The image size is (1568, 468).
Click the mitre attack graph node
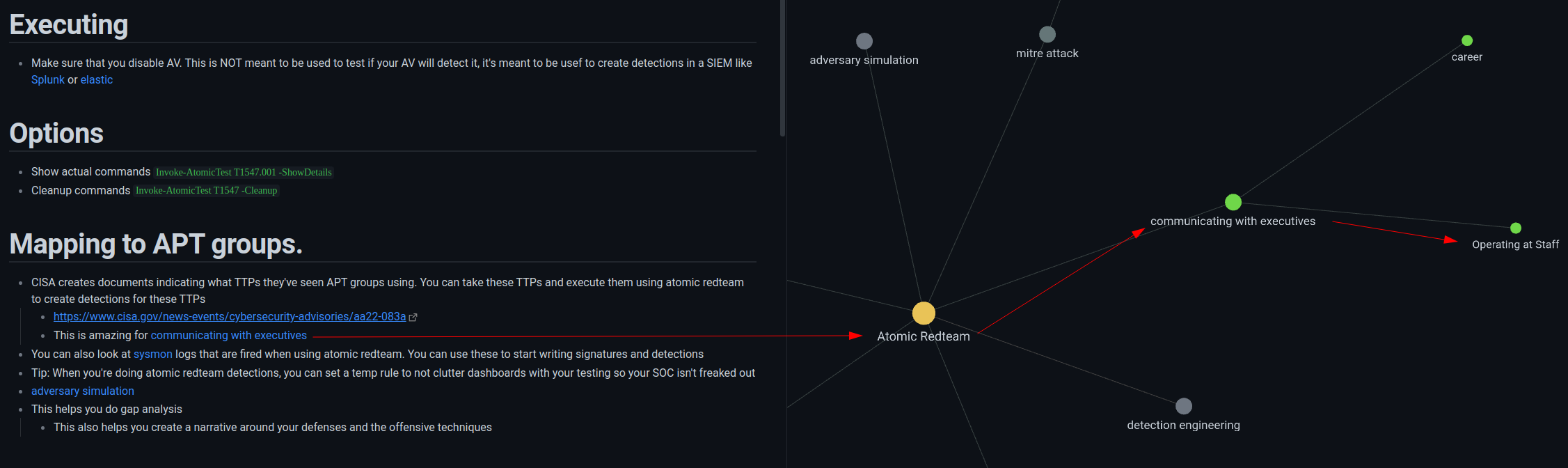click(x=1047, y=34)
